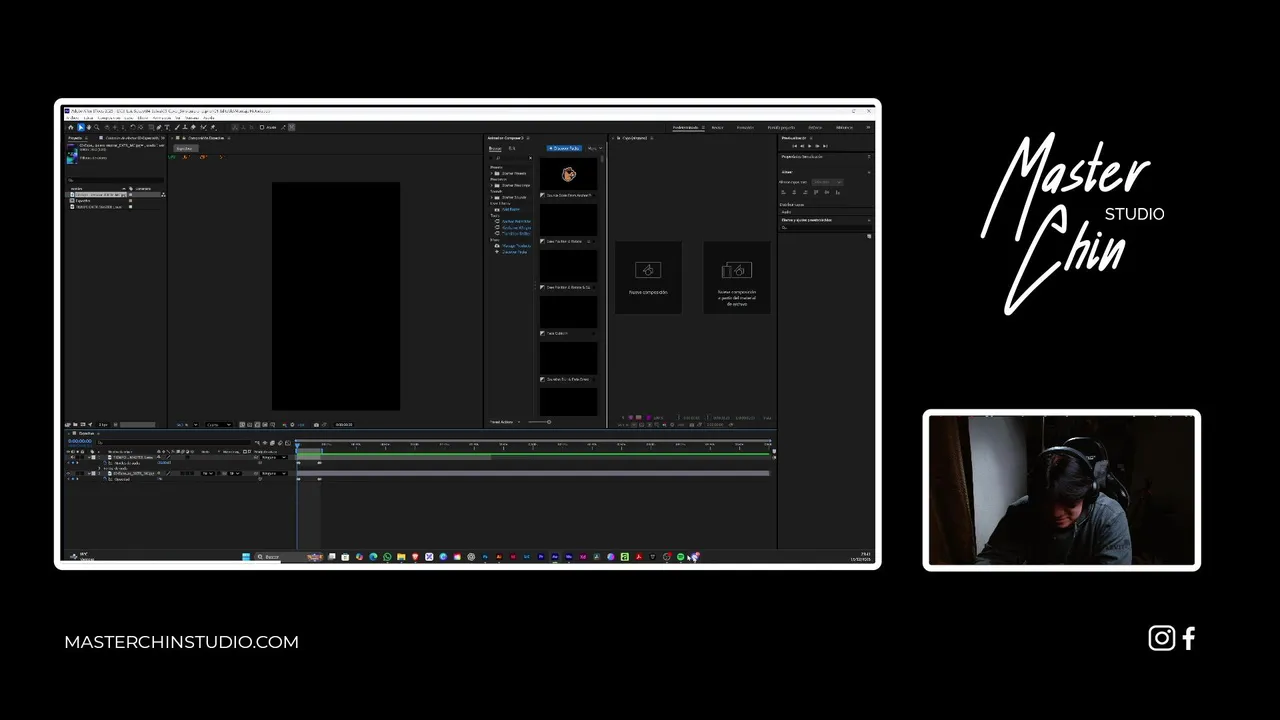Click Nueva composición a partir del material tile

point(737,277)
